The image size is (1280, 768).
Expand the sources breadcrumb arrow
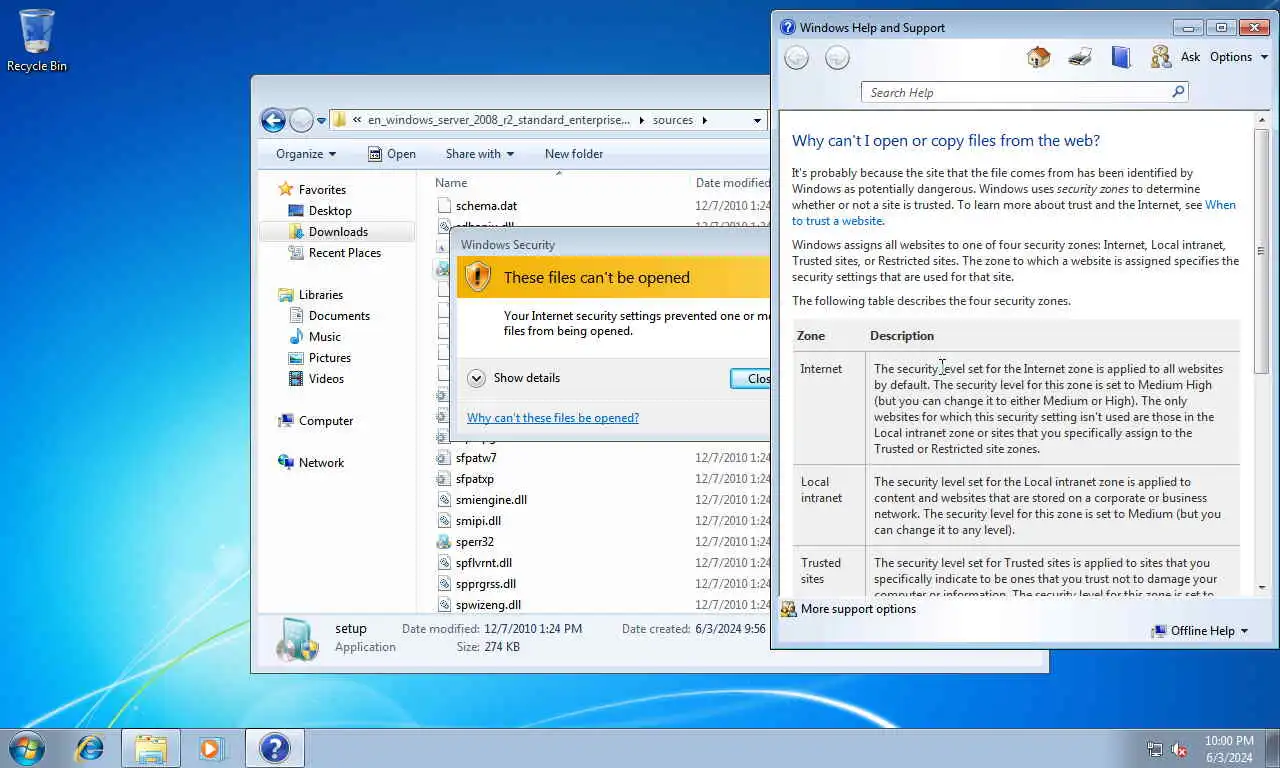click(704, 120)
